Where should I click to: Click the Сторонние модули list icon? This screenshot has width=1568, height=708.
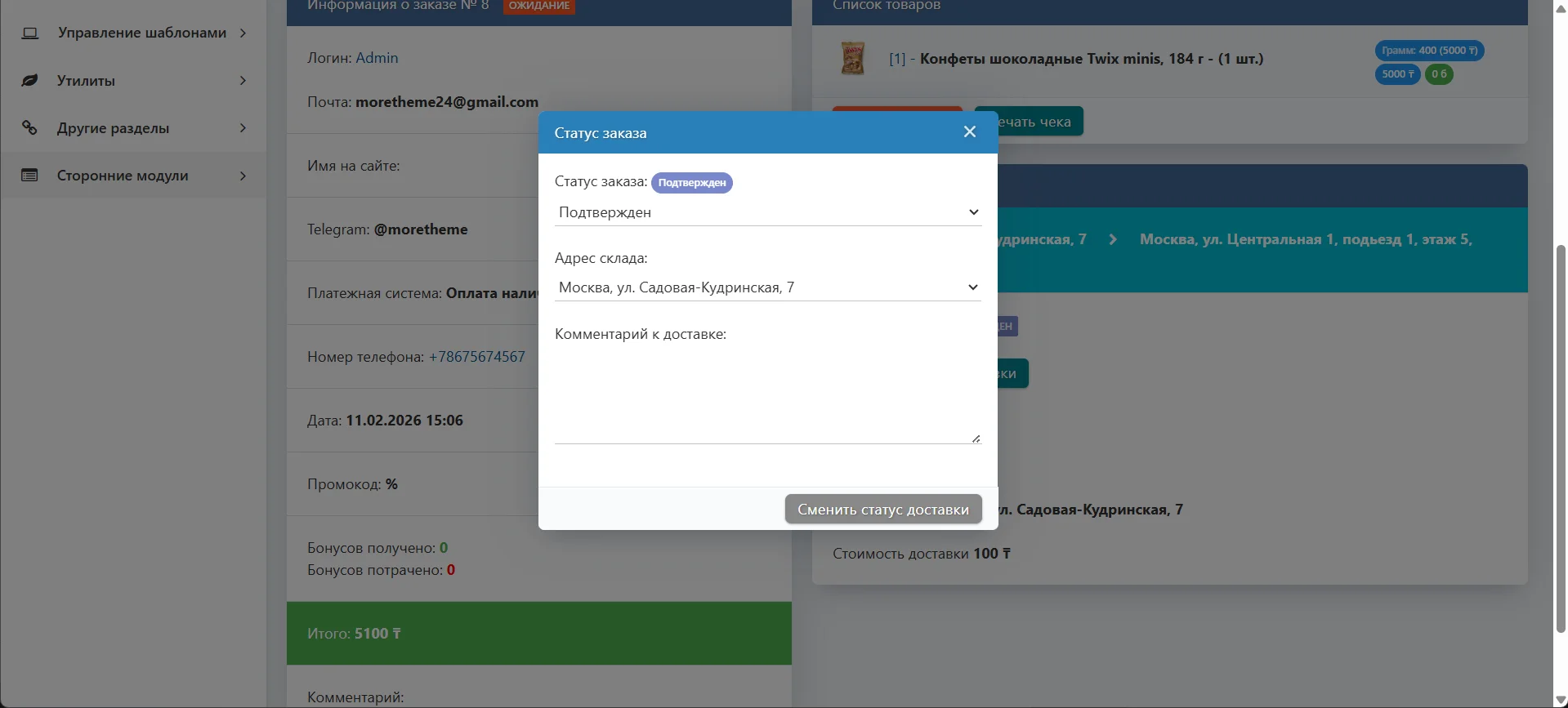pyautogui.click(x=30, y=176)
